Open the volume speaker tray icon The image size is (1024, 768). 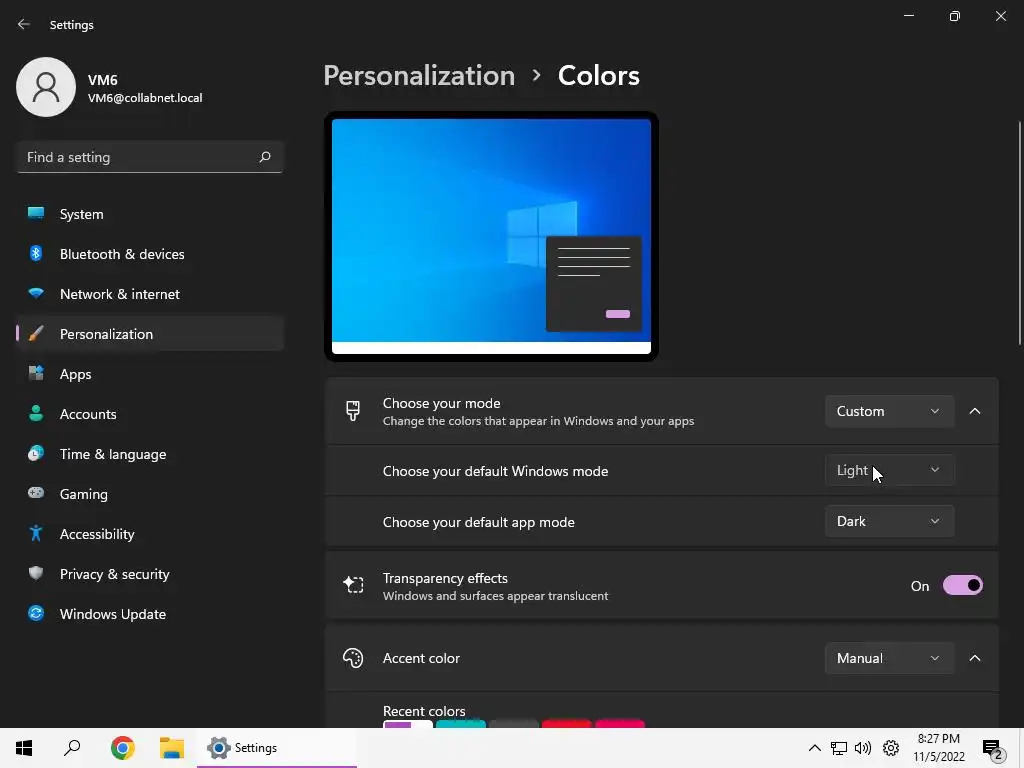tap(863, 748)
